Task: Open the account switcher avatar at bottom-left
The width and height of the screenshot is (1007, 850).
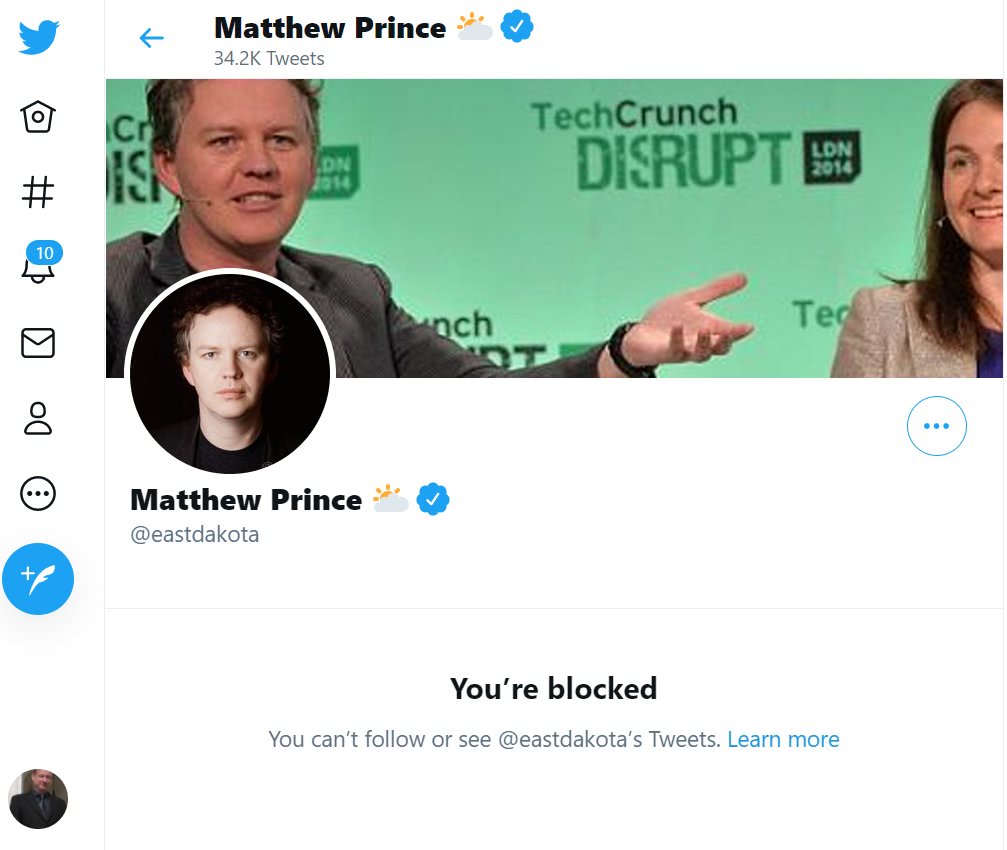Action: pos(38,798)
